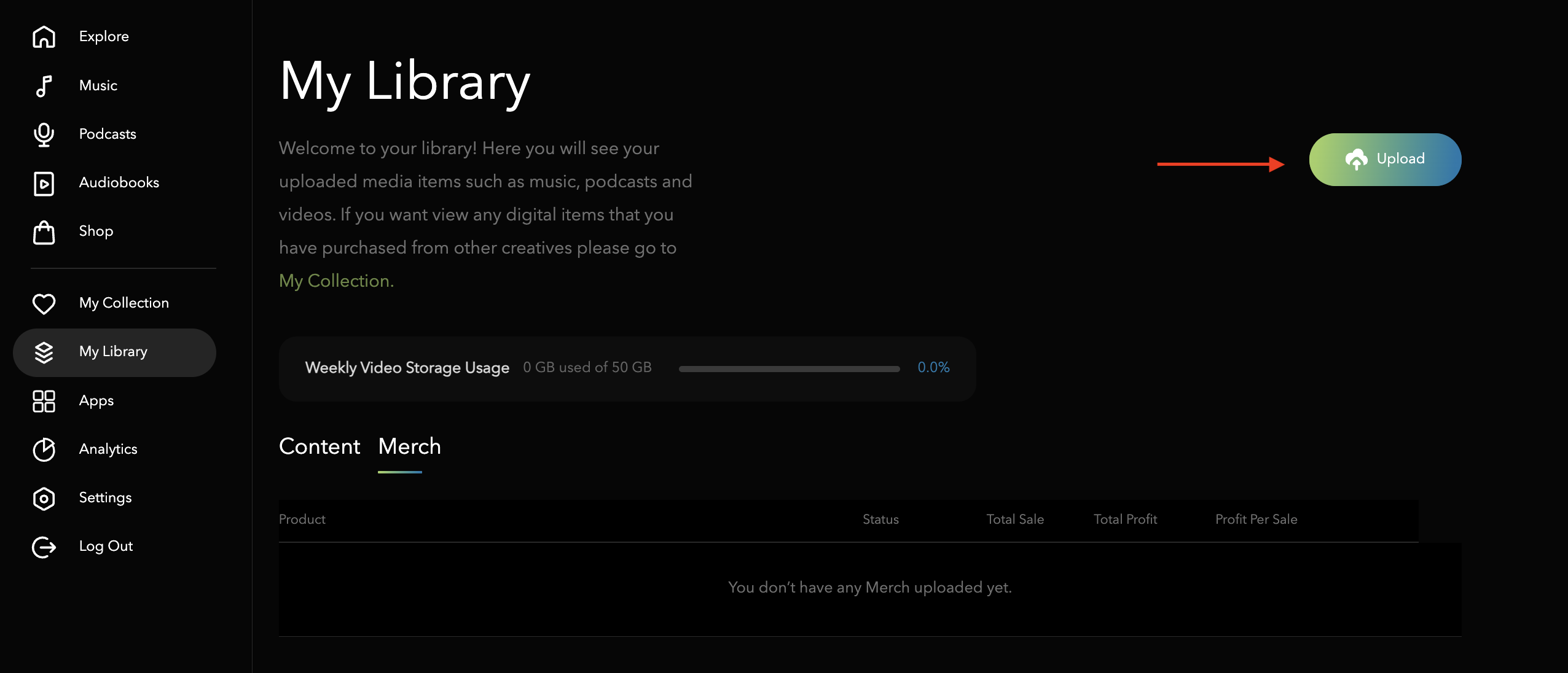
Task: Select the My Library layers icon
Action: click(44, 352)
